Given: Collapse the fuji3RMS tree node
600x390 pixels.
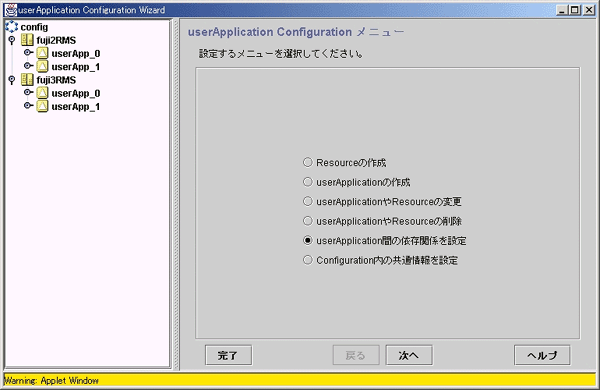Looking at the screenshot, I should 12,80.
